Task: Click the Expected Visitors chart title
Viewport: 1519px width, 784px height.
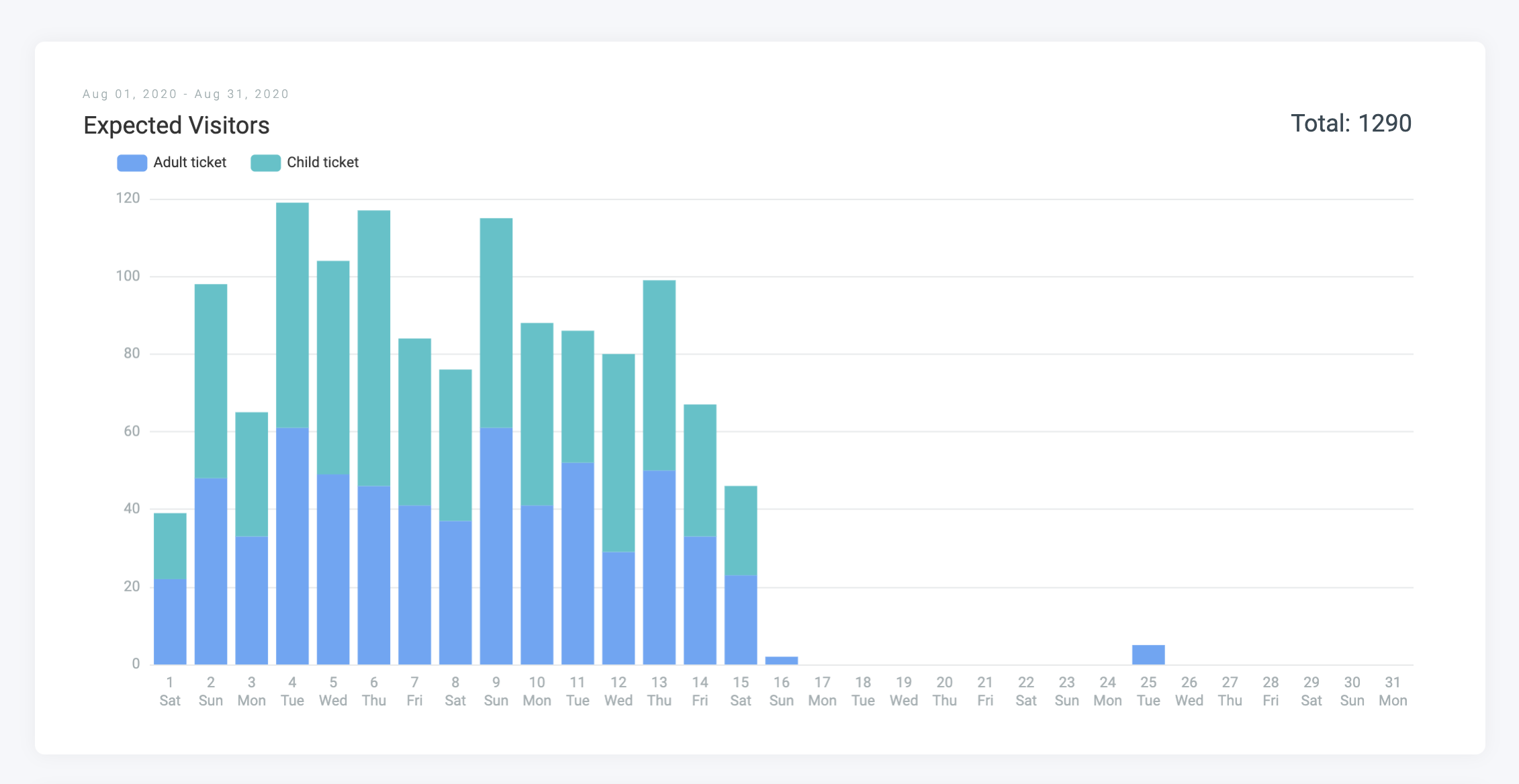Action: click(177, 126)
